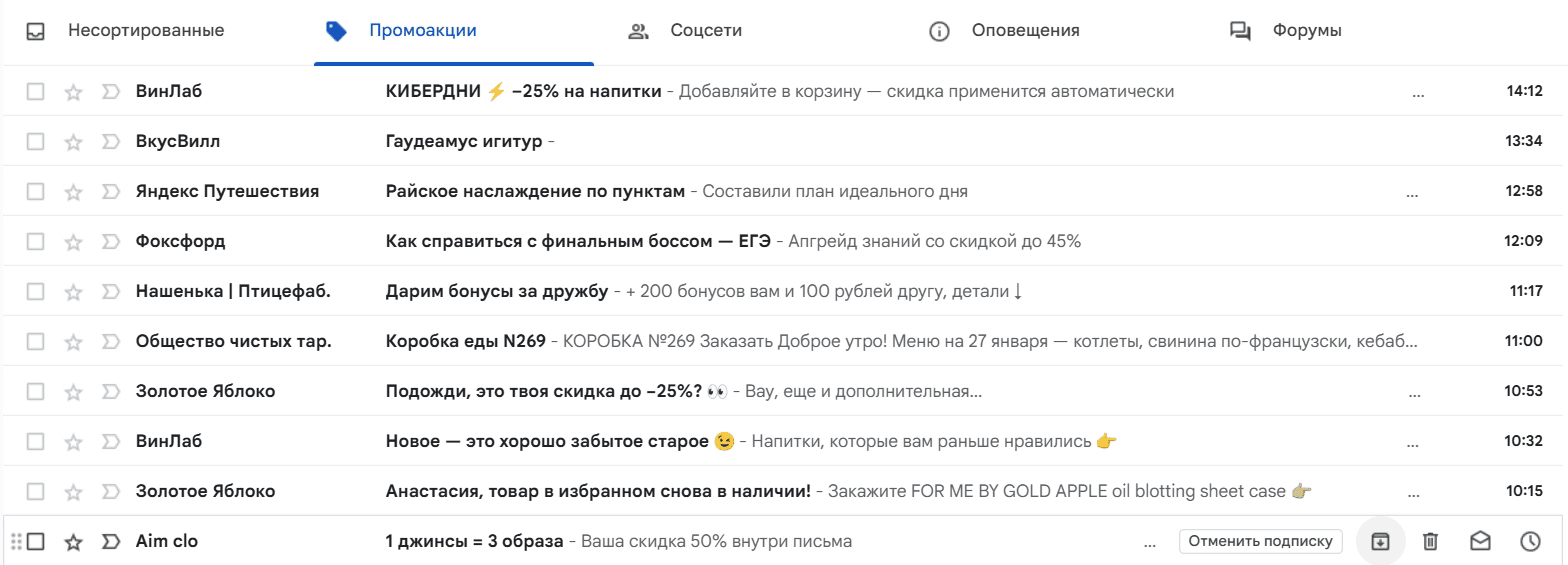Open the Гаудеамус игитур email
1568x565 pixels.
tap(464, 141)
